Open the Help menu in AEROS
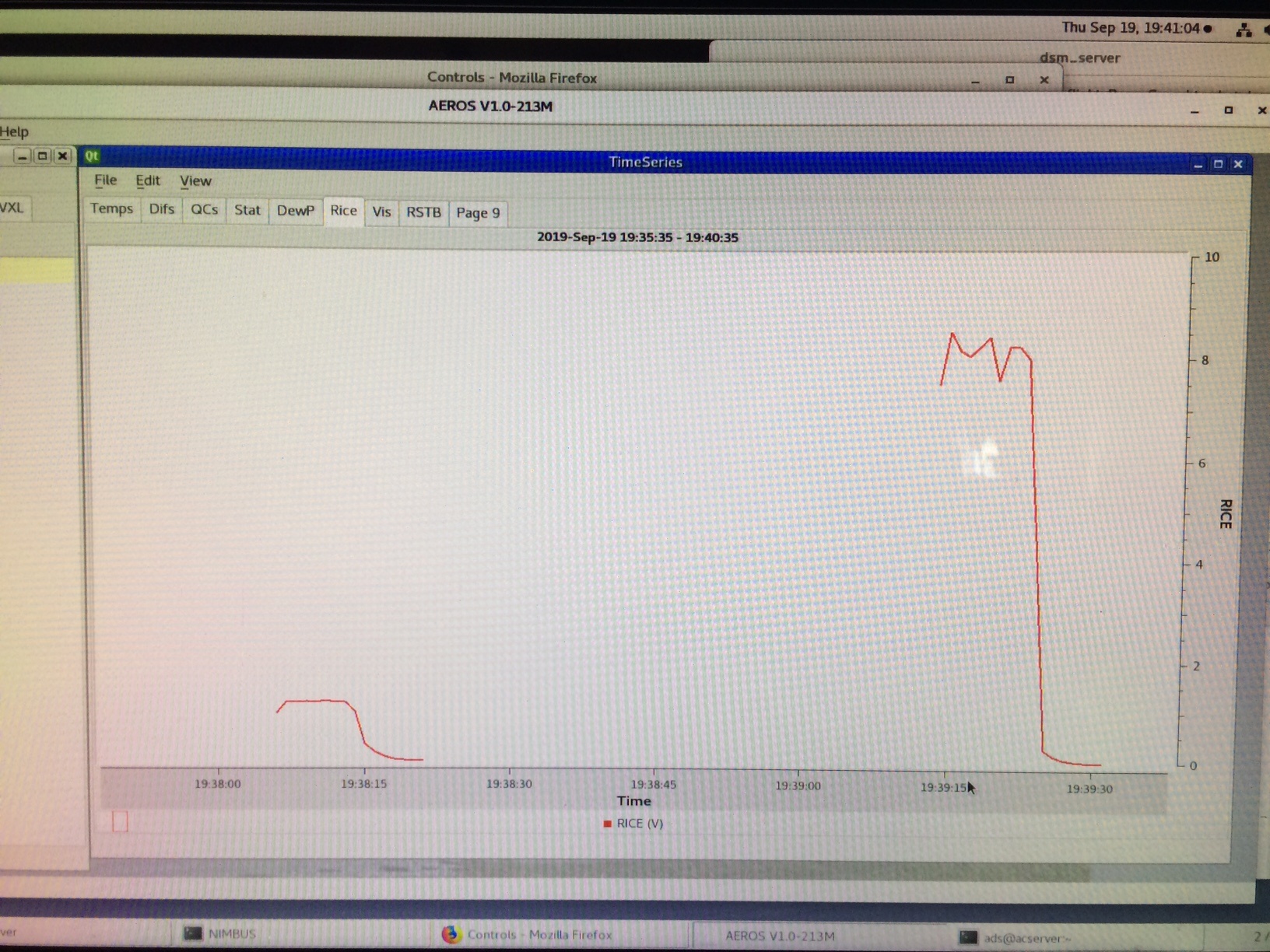 (14, 131)
